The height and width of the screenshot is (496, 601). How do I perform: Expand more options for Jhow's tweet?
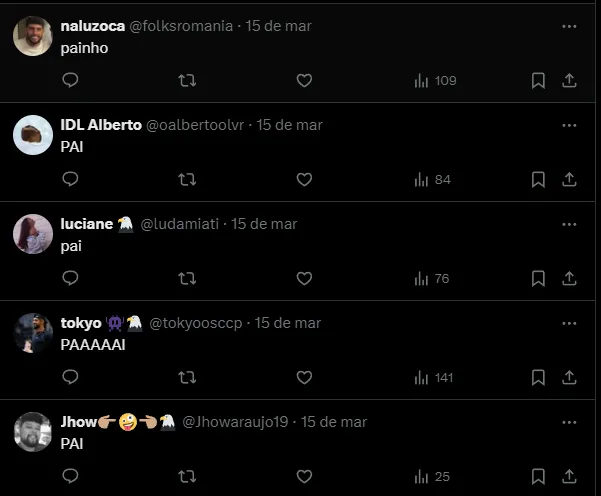point(569,422)
